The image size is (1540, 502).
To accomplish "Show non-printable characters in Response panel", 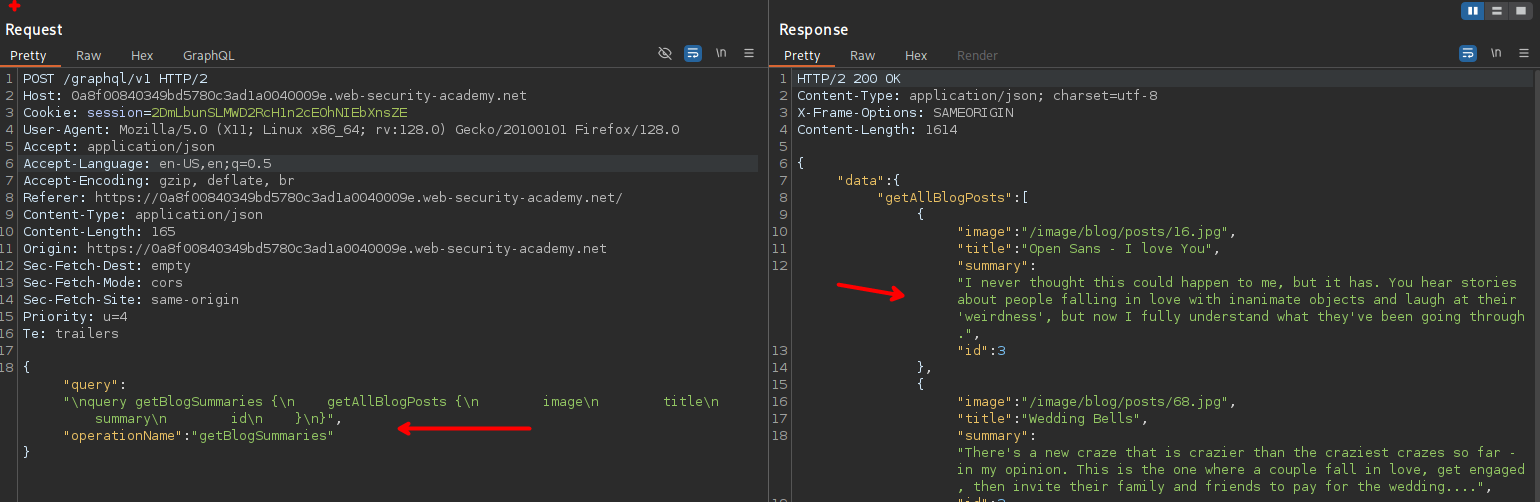I will (x=1496, y=54).
